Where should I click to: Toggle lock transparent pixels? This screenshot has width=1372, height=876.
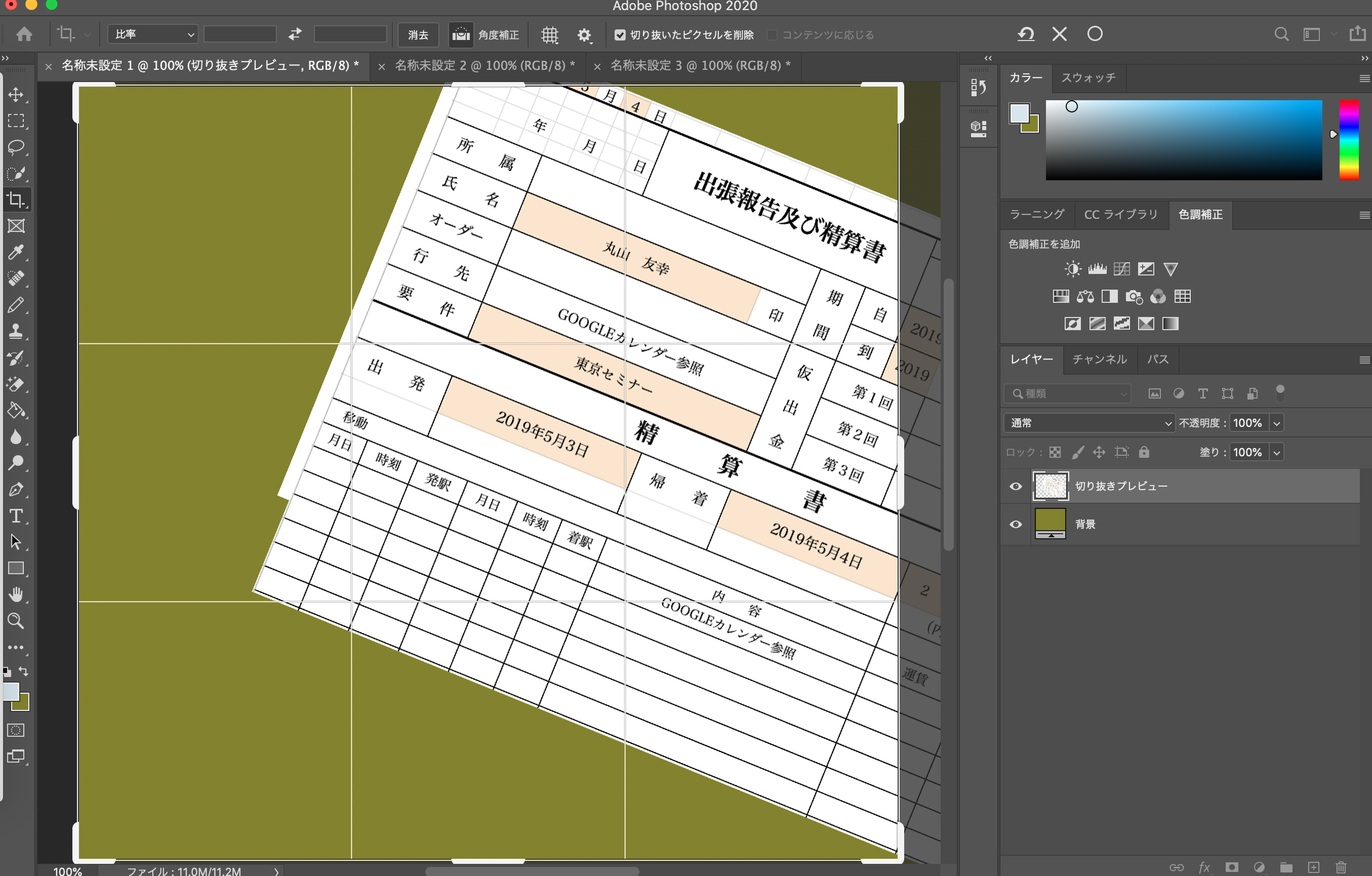[1055, 453]
